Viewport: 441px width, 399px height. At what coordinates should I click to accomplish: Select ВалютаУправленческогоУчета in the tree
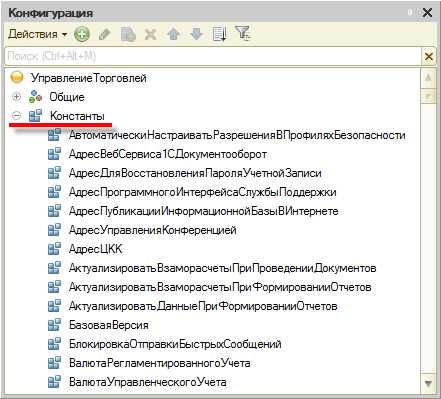148,382
